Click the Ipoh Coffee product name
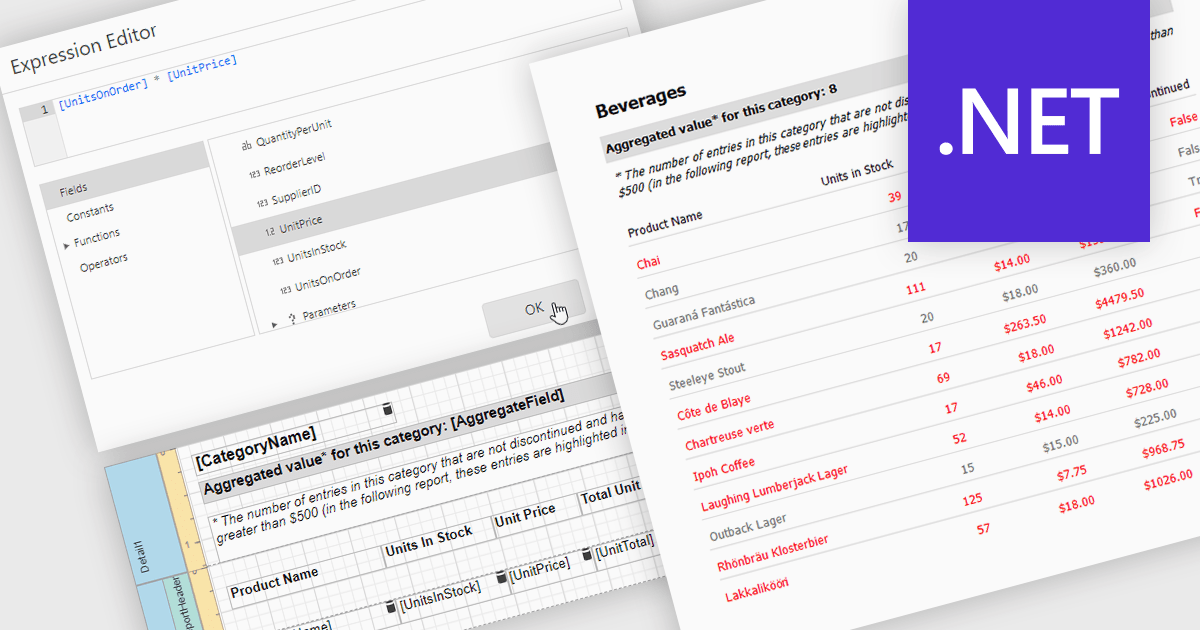The image size is (1200, 630). (724, 469)
